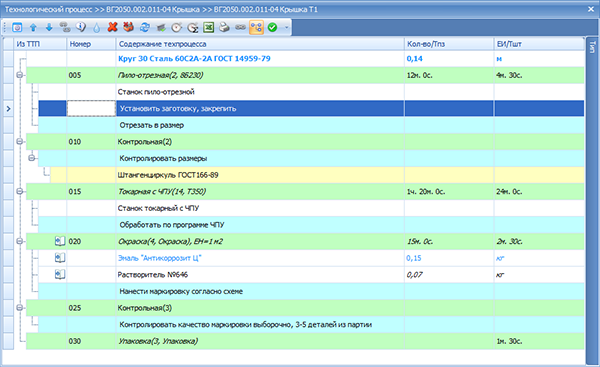Click the empty Номер edit cell in selected row
This screenshot has width=600, height=367.
(91, 108)
